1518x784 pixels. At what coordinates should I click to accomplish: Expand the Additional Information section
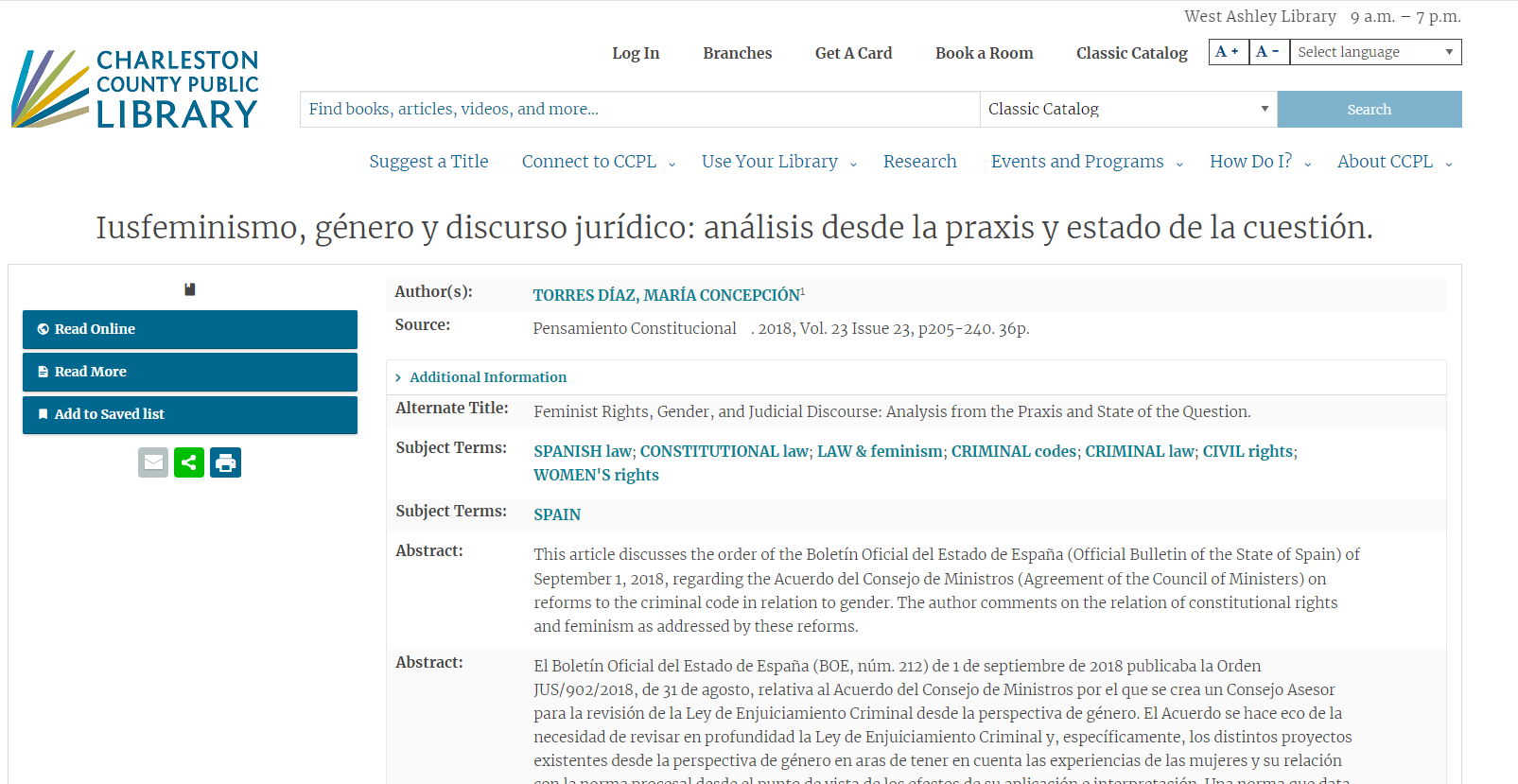pos(487,377)
